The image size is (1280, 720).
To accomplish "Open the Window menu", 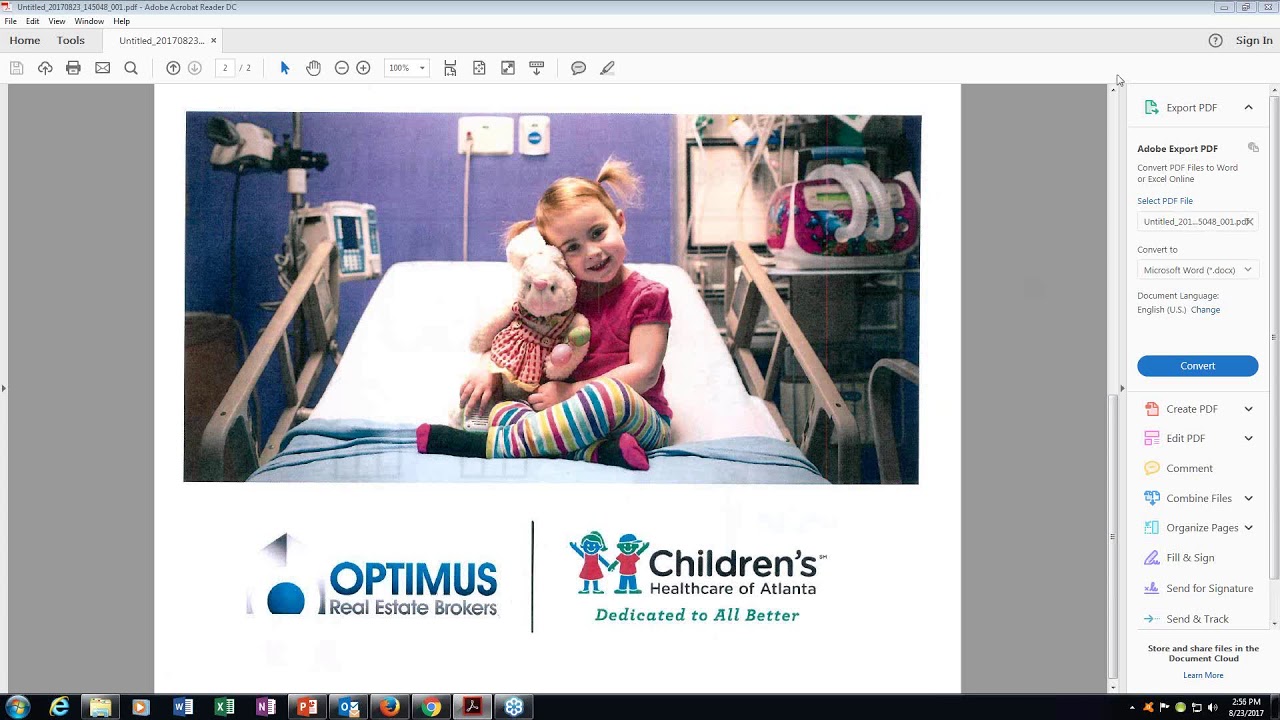I will [89, 21].
